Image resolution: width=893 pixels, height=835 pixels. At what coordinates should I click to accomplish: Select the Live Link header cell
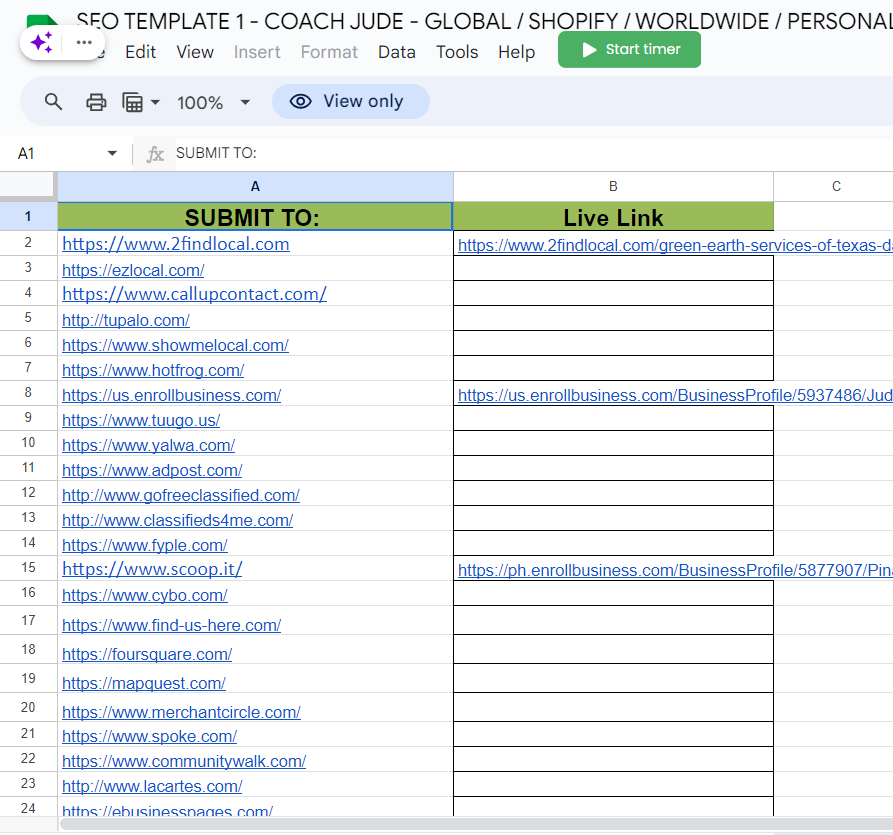click(613, 216)
